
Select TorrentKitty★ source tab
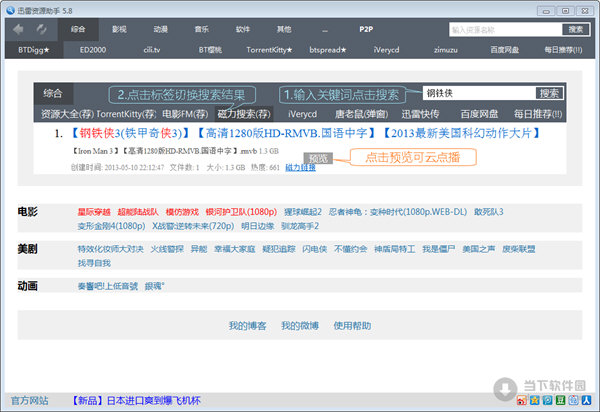coord(269,50)
